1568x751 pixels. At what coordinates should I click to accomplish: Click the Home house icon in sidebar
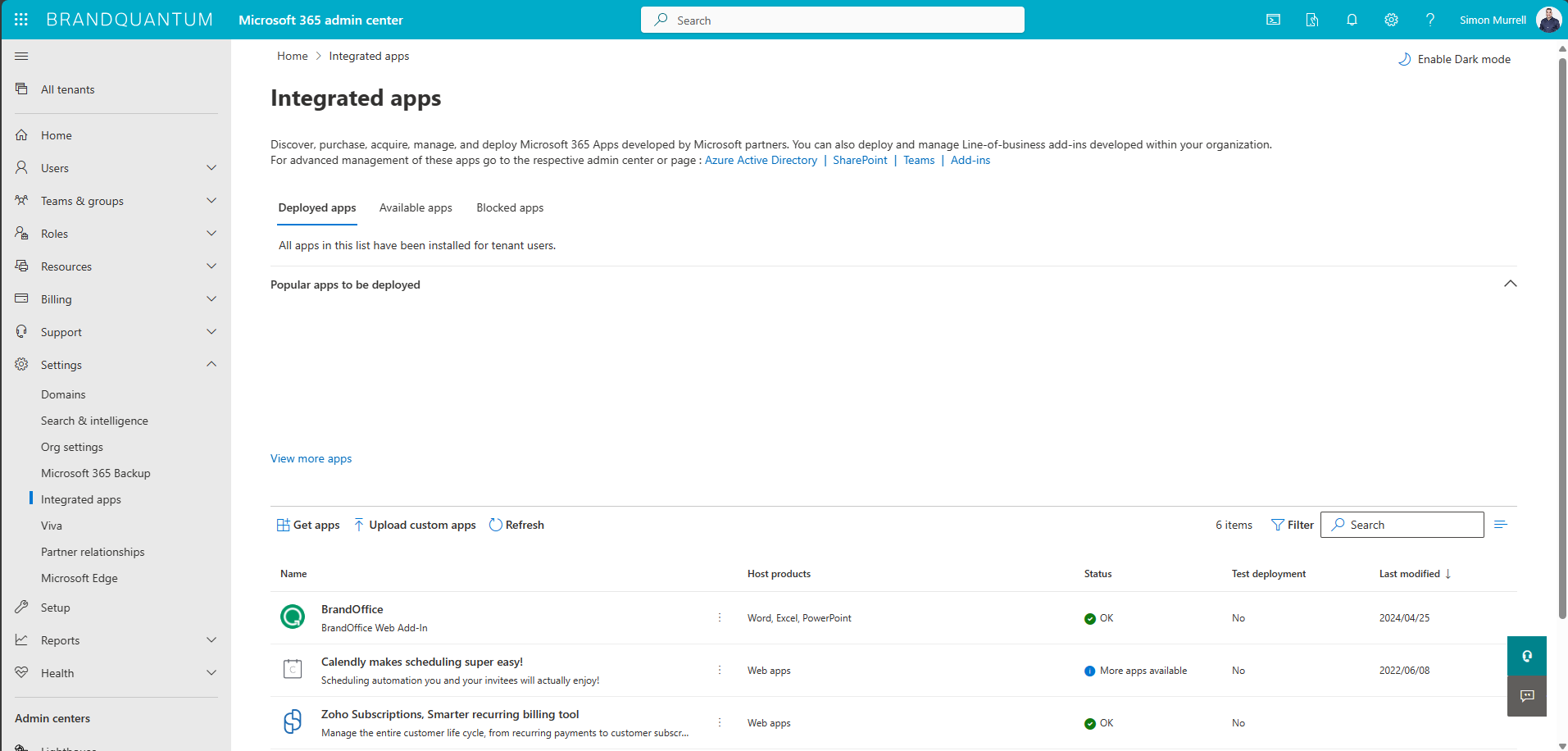21,135
